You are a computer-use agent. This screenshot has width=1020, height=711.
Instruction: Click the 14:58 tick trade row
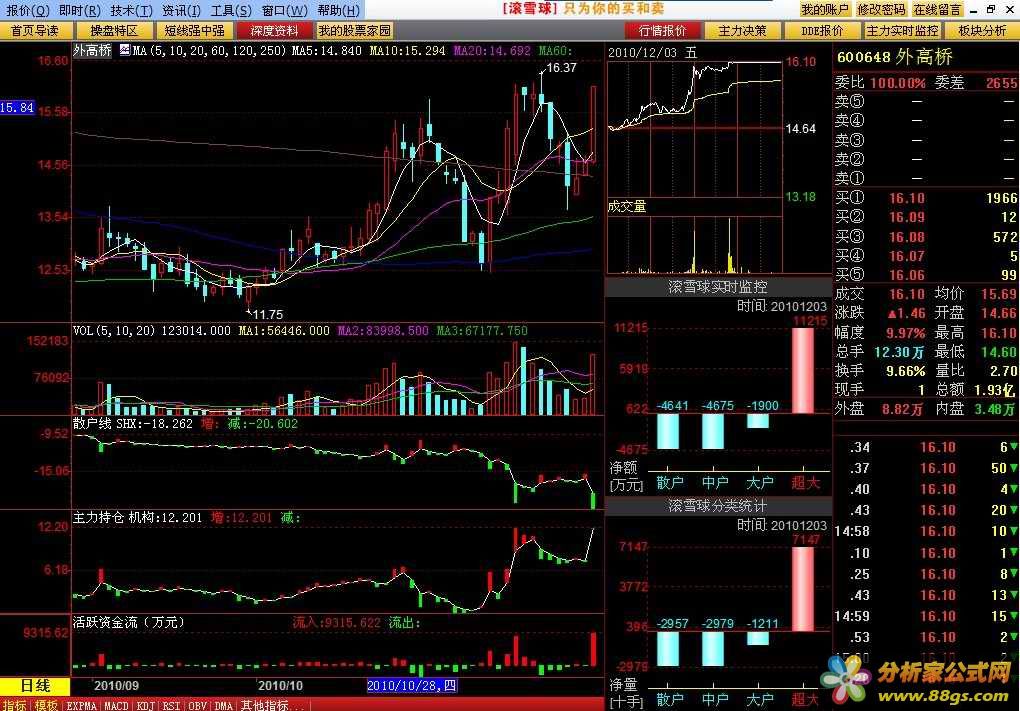[x=926, y=531]
